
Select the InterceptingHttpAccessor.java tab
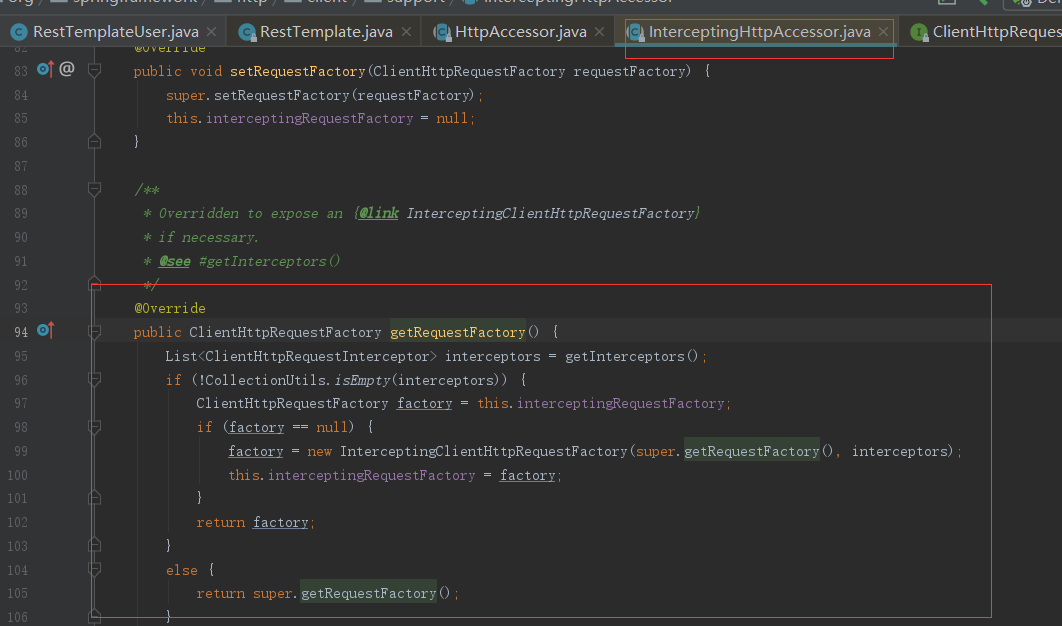759,32
